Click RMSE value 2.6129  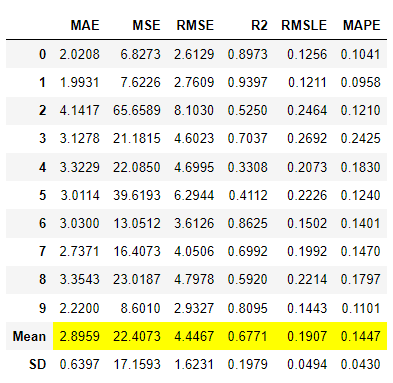pos(194,54)
